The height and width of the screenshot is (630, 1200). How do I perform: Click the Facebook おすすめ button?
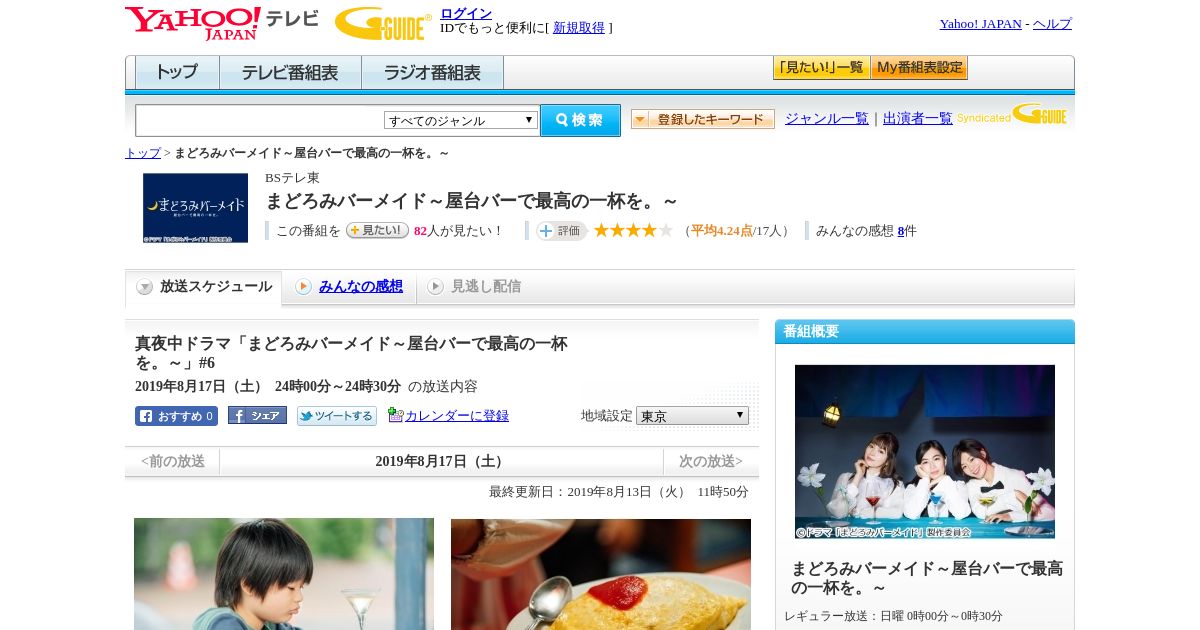click(176, 416)
